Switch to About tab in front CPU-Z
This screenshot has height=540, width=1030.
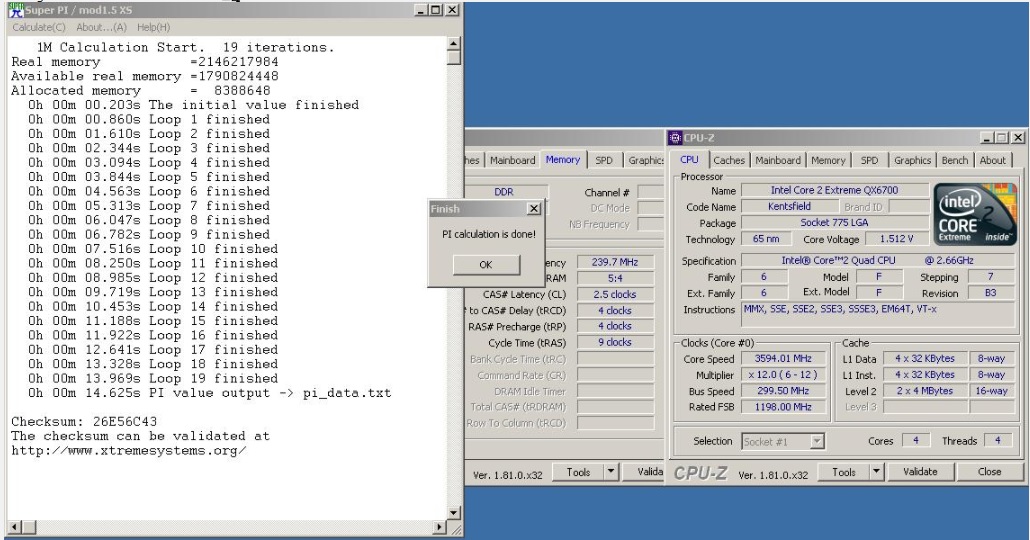(x=993, y=160)
